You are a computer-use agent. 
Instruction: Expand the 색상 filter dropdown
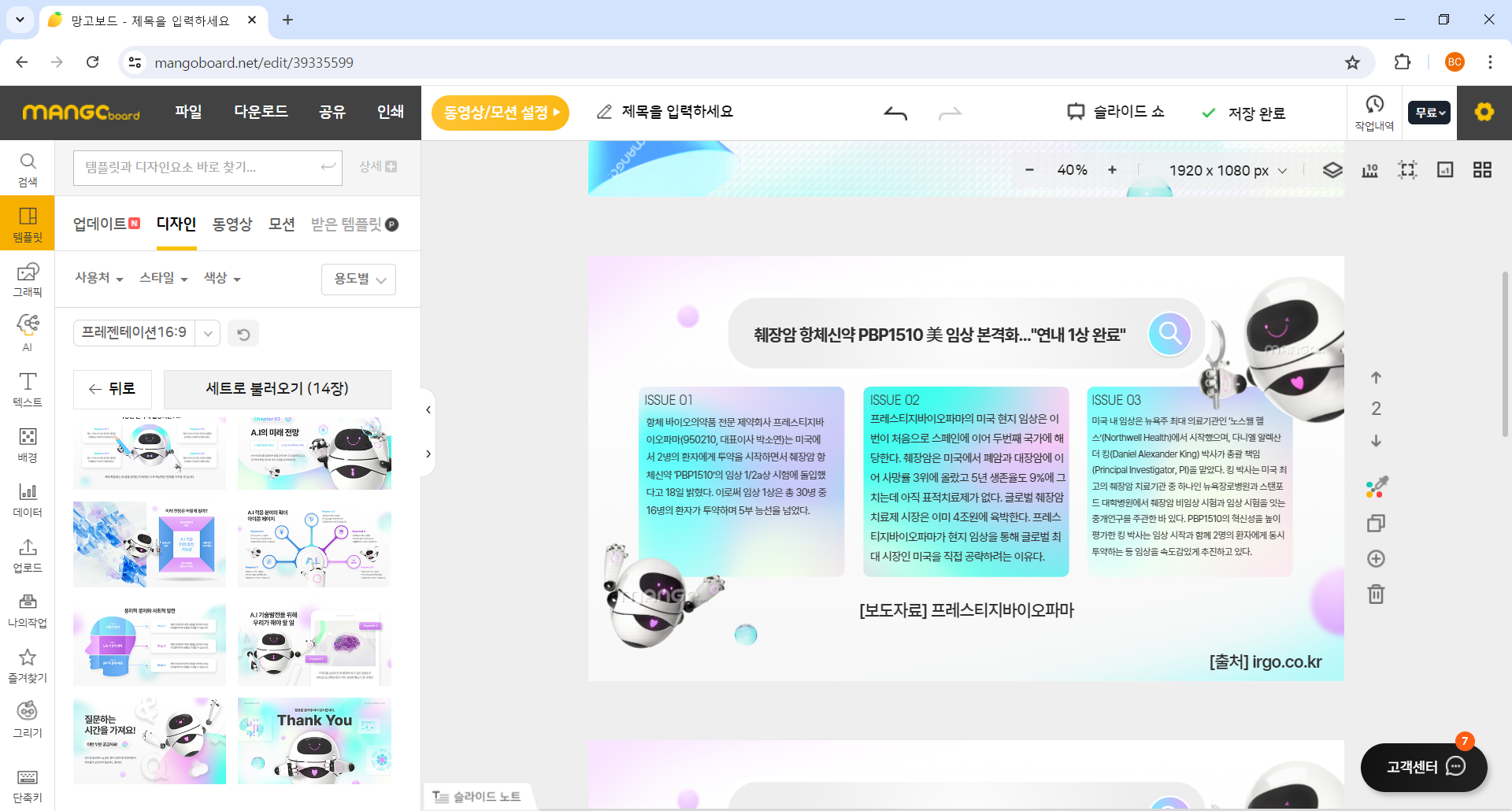(222, 278)
